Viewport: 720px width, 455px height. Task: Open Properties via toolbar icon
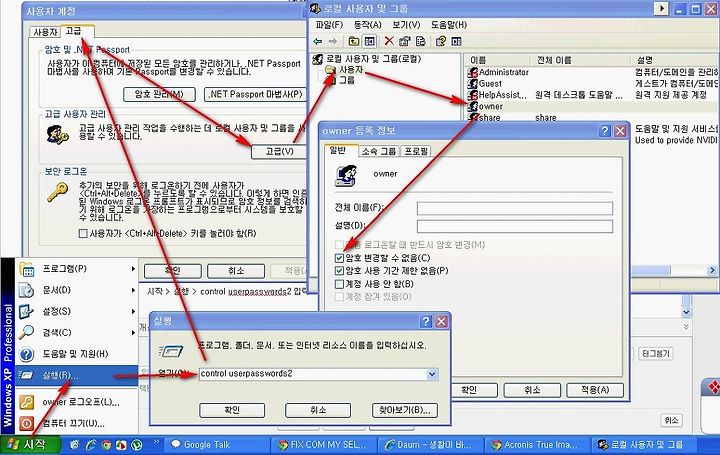(x=404, y=41)
